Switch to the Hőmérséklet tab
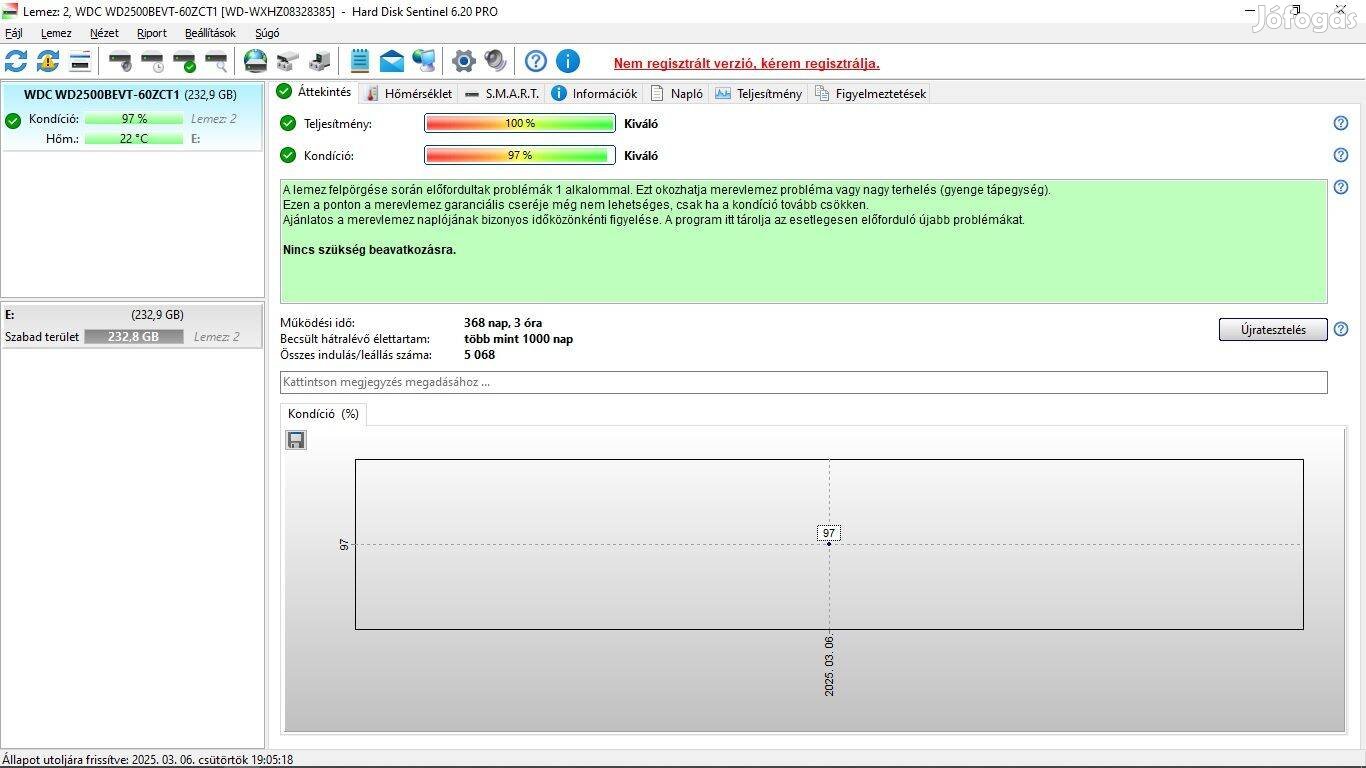 pos(408,93)
